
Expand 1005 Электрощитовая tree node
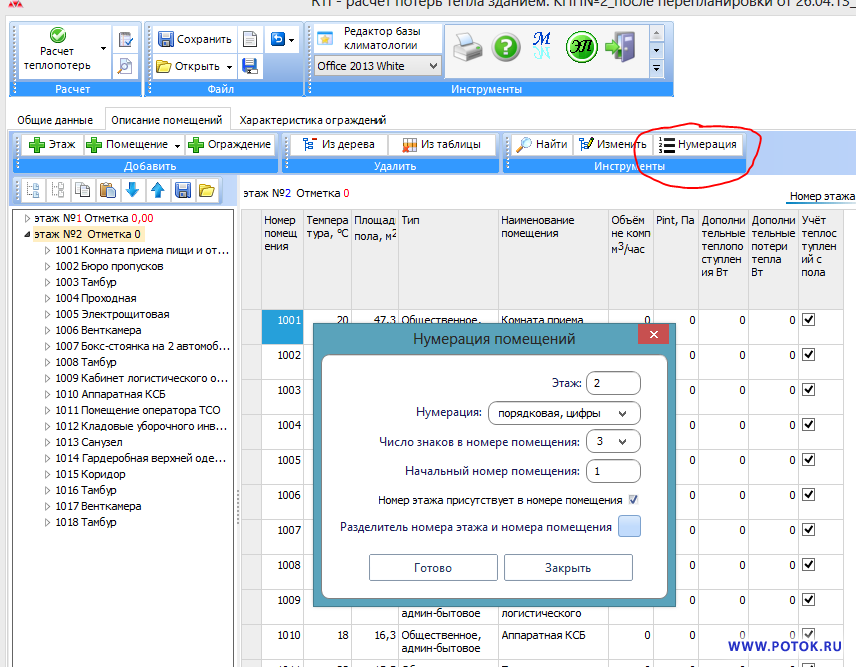[x=47, y=314]
